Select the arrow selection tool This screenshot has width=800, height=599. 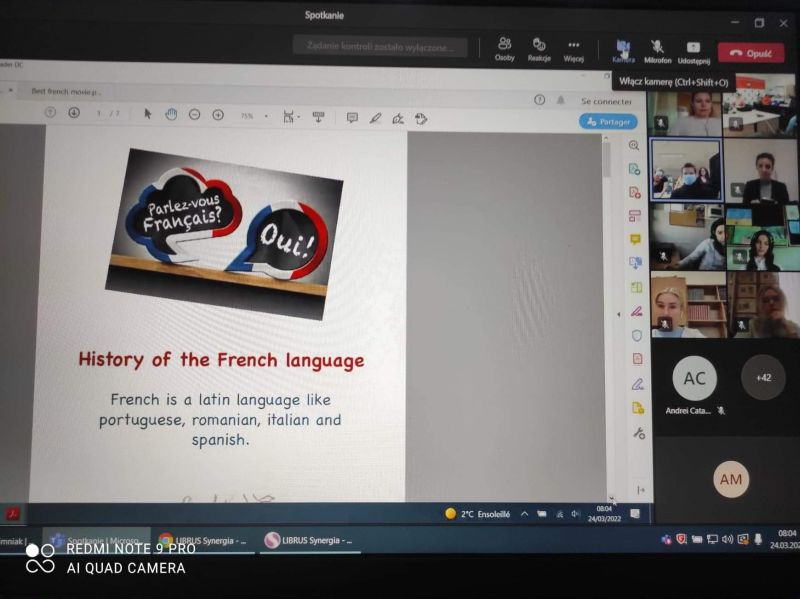[x=148, y=114]
